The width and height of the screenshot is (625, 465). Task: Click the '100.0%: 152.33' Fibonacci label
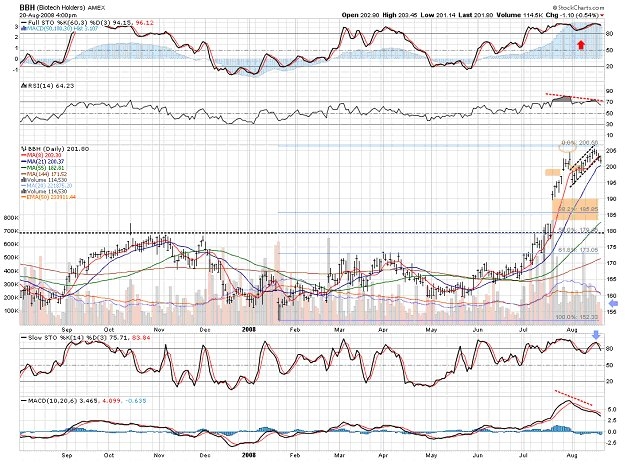(x=577, y=317)
